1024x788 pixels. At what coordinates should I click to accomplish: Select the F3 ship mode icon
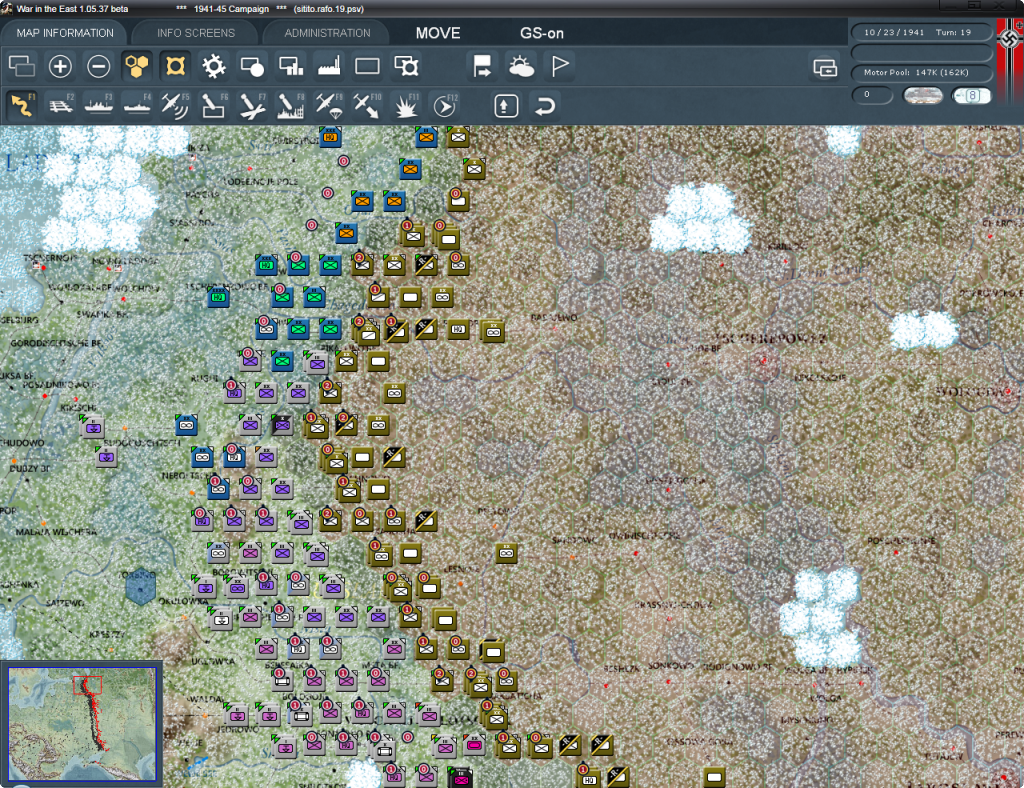point(99,105)
